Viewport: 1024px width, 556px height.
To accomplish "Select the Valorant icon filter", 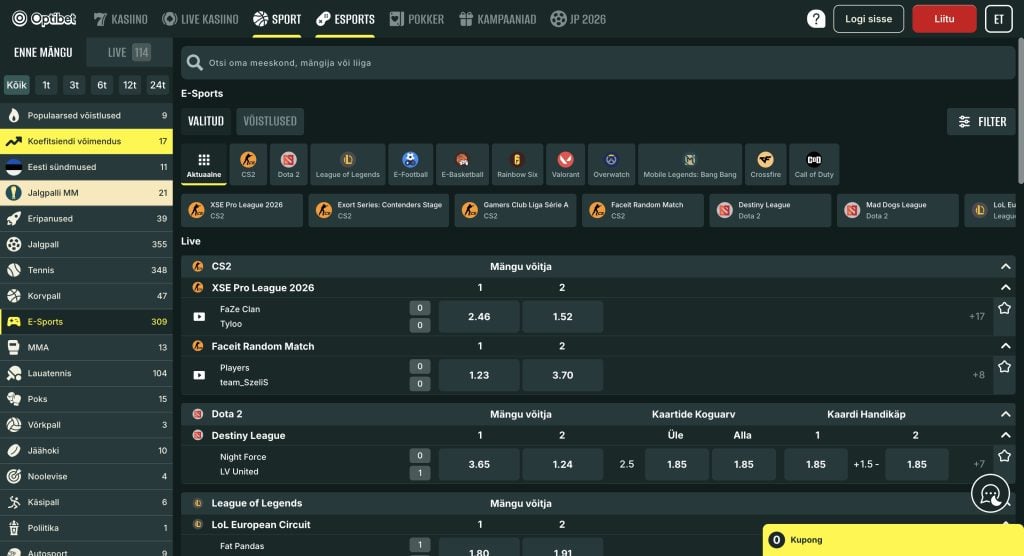I will pyautogui.click(x=566, y=164).
